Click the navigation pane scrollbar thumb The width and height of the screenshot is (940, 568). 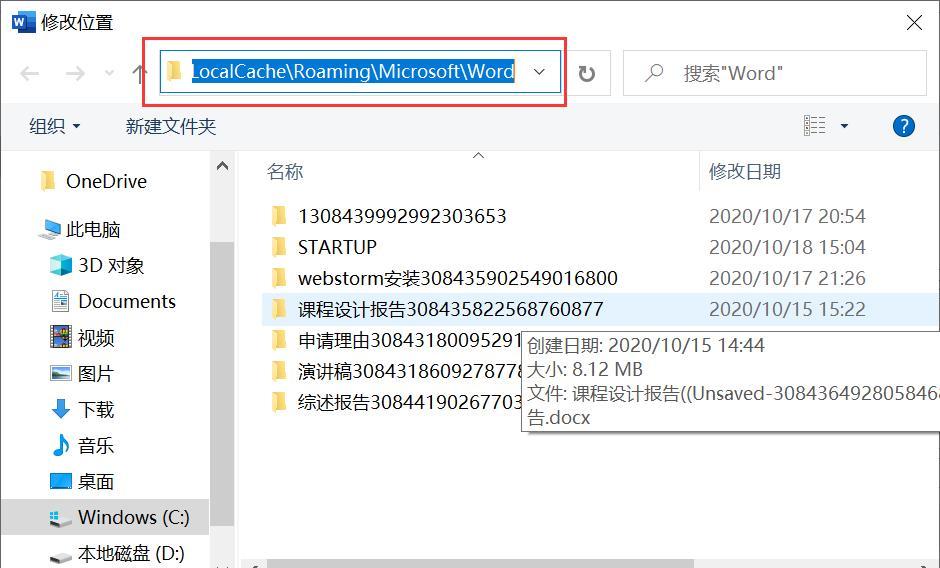[222, 384]
